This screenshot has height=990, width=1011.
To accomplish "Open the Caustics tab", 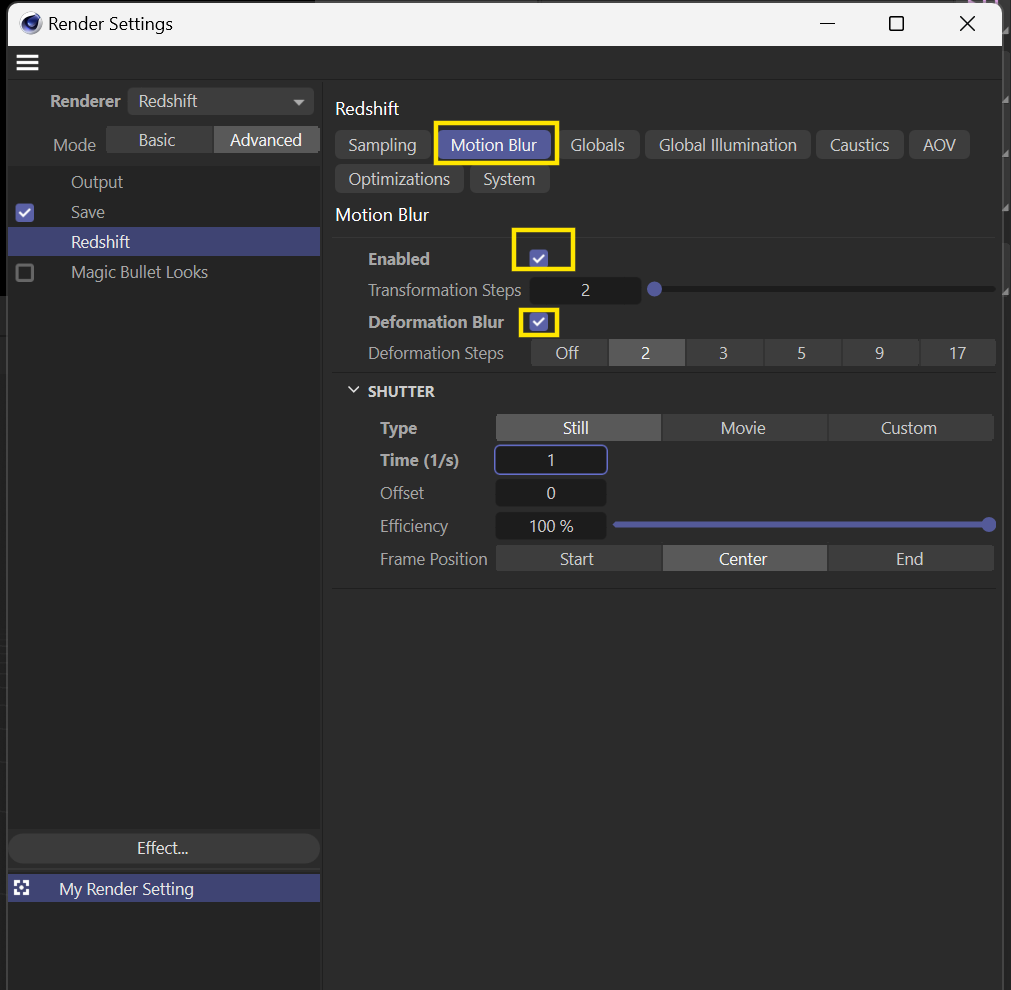I will pyautogui.click(x=859, y=145).
